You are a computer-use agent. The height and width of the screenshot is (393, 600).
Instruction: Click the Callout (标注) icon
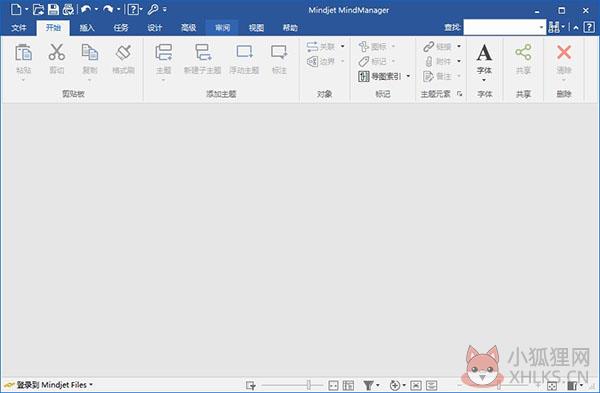279,52
